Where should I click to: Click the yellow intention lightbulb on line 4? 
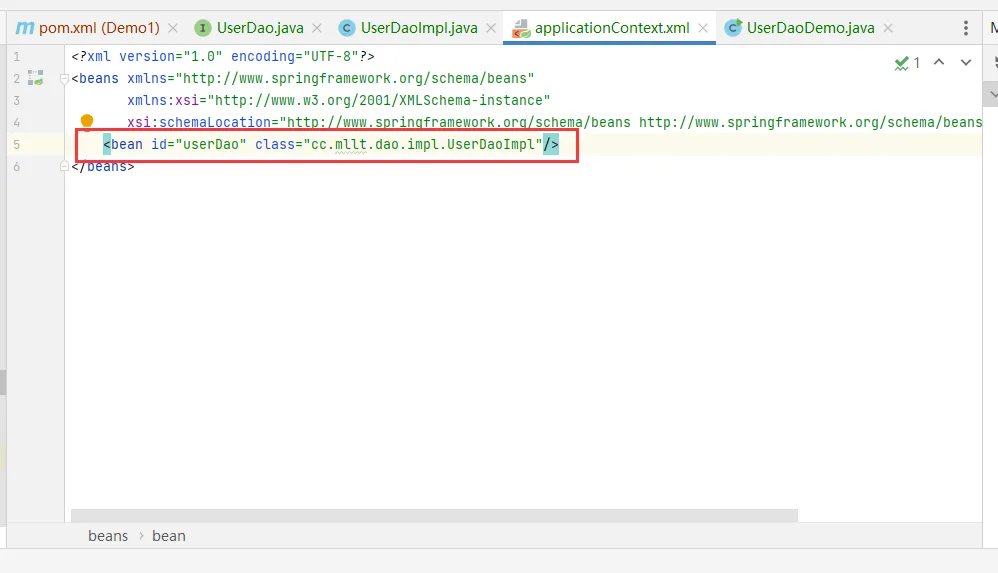[x=87, y=121]
